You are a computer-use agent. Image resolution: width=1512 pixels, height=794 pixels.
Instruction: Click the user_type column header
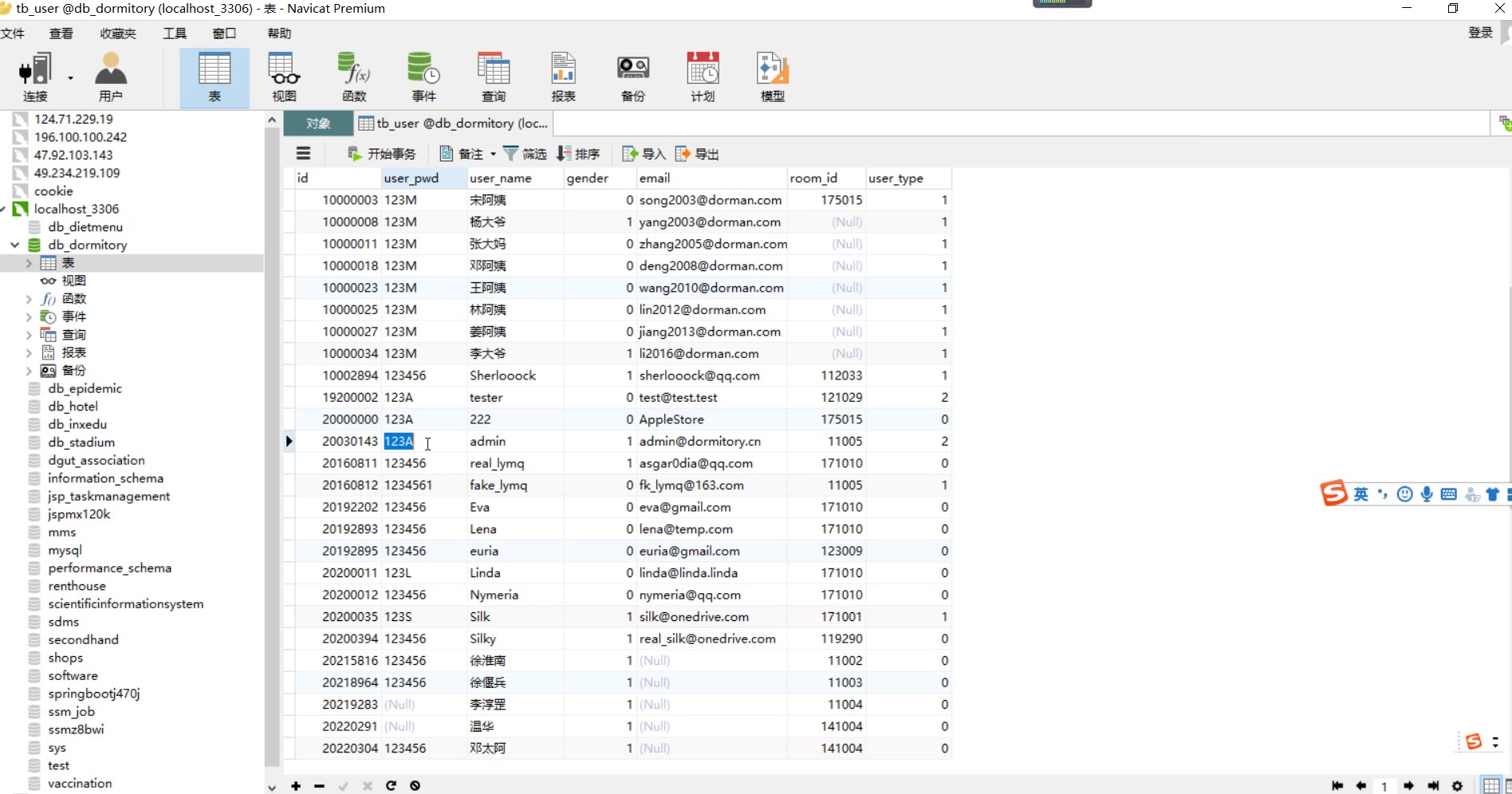pyautogui.click(x=908, y=178)
